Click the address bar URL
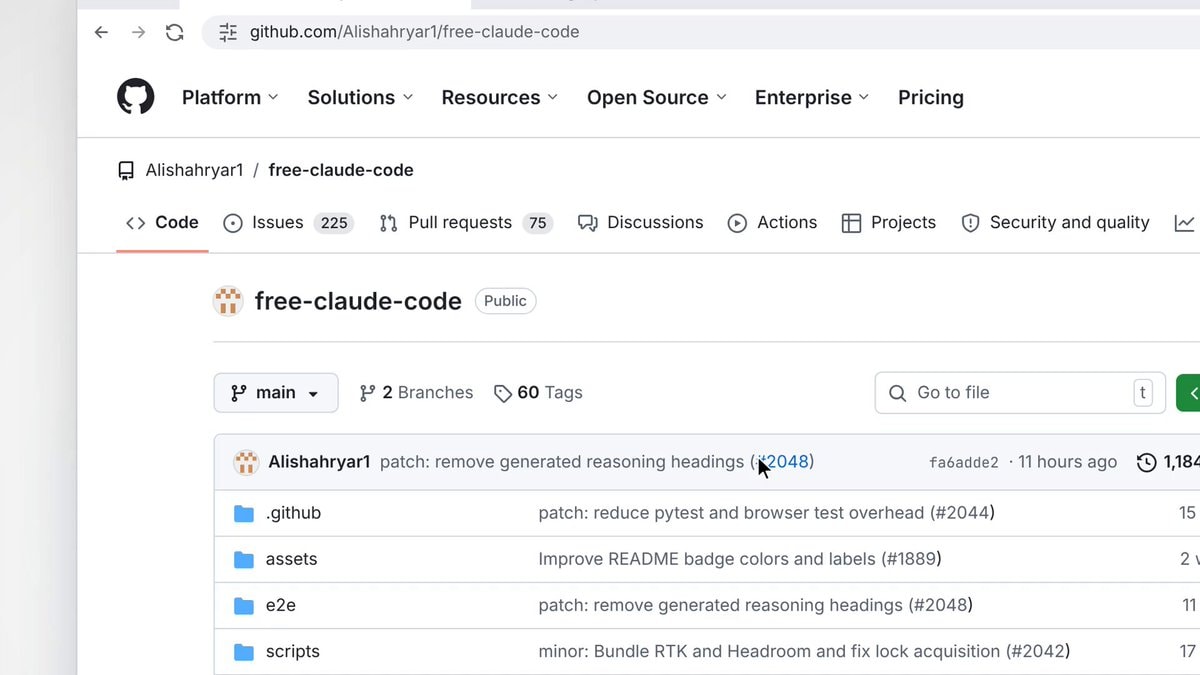The width and height of the screenshot is (1200, 675). pos(414,32)
